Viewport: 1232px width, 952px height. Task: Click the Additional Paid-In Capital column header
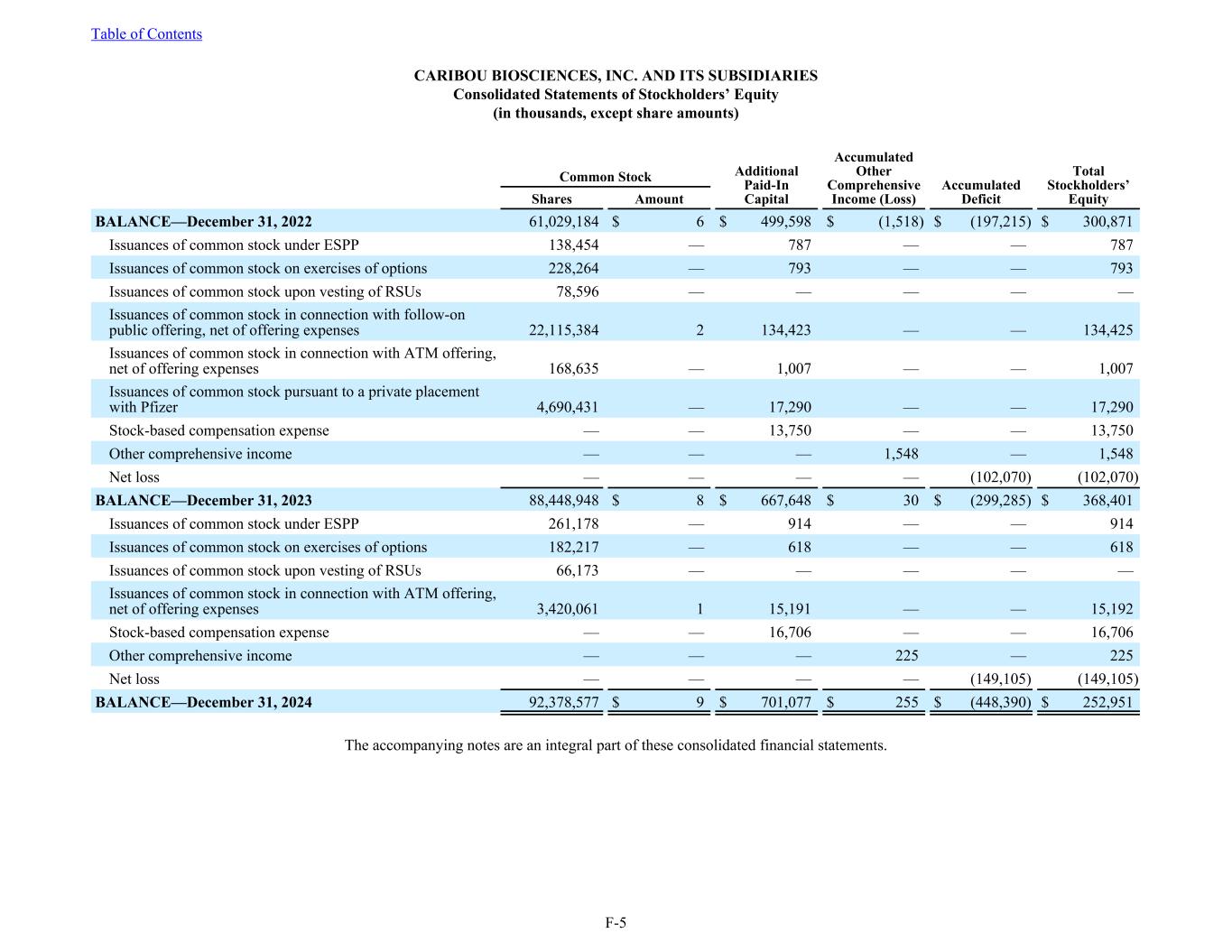pos(766,185)
